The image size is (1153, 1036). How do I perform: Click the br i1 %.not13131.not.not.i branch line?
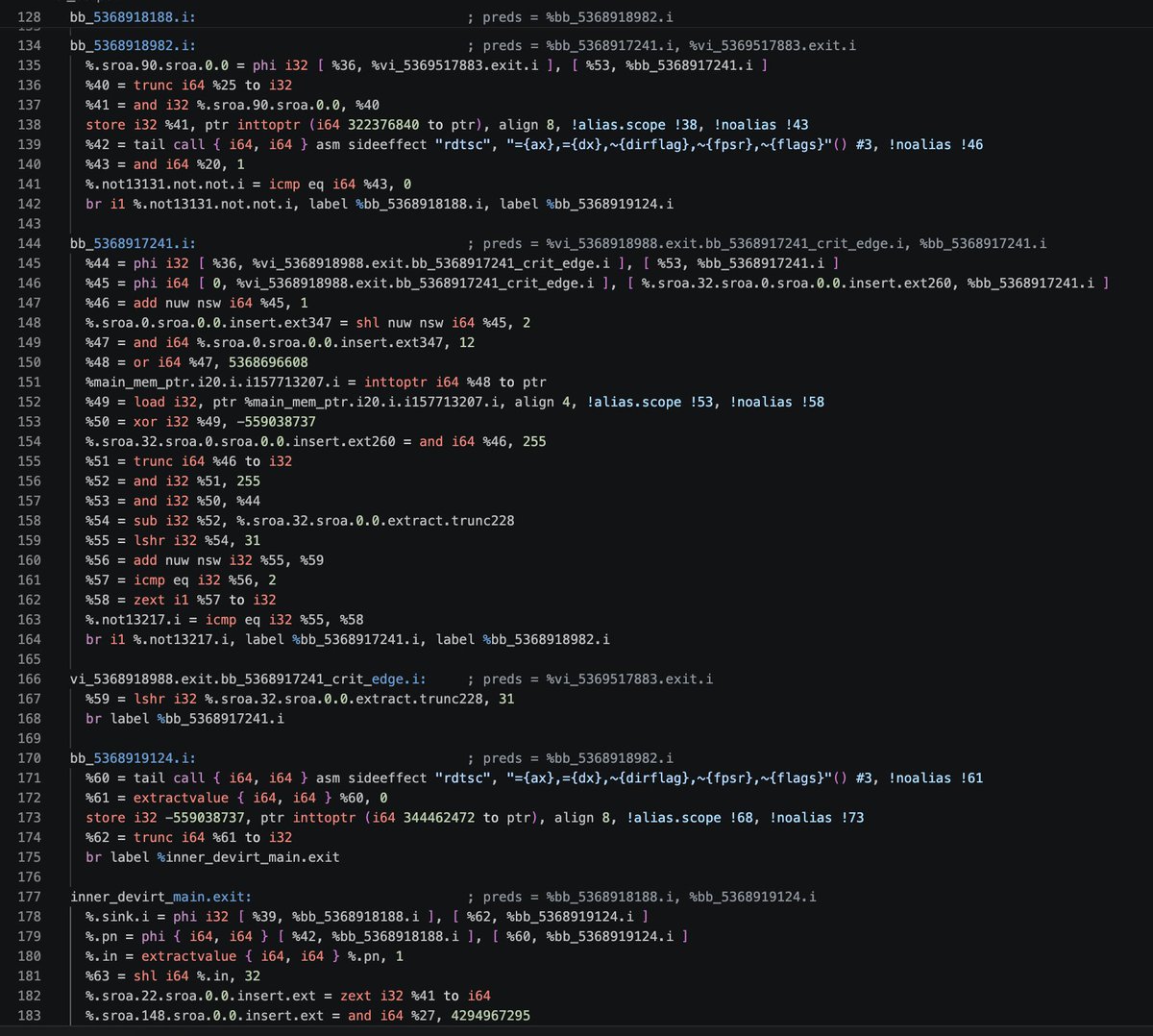point(380,204)
